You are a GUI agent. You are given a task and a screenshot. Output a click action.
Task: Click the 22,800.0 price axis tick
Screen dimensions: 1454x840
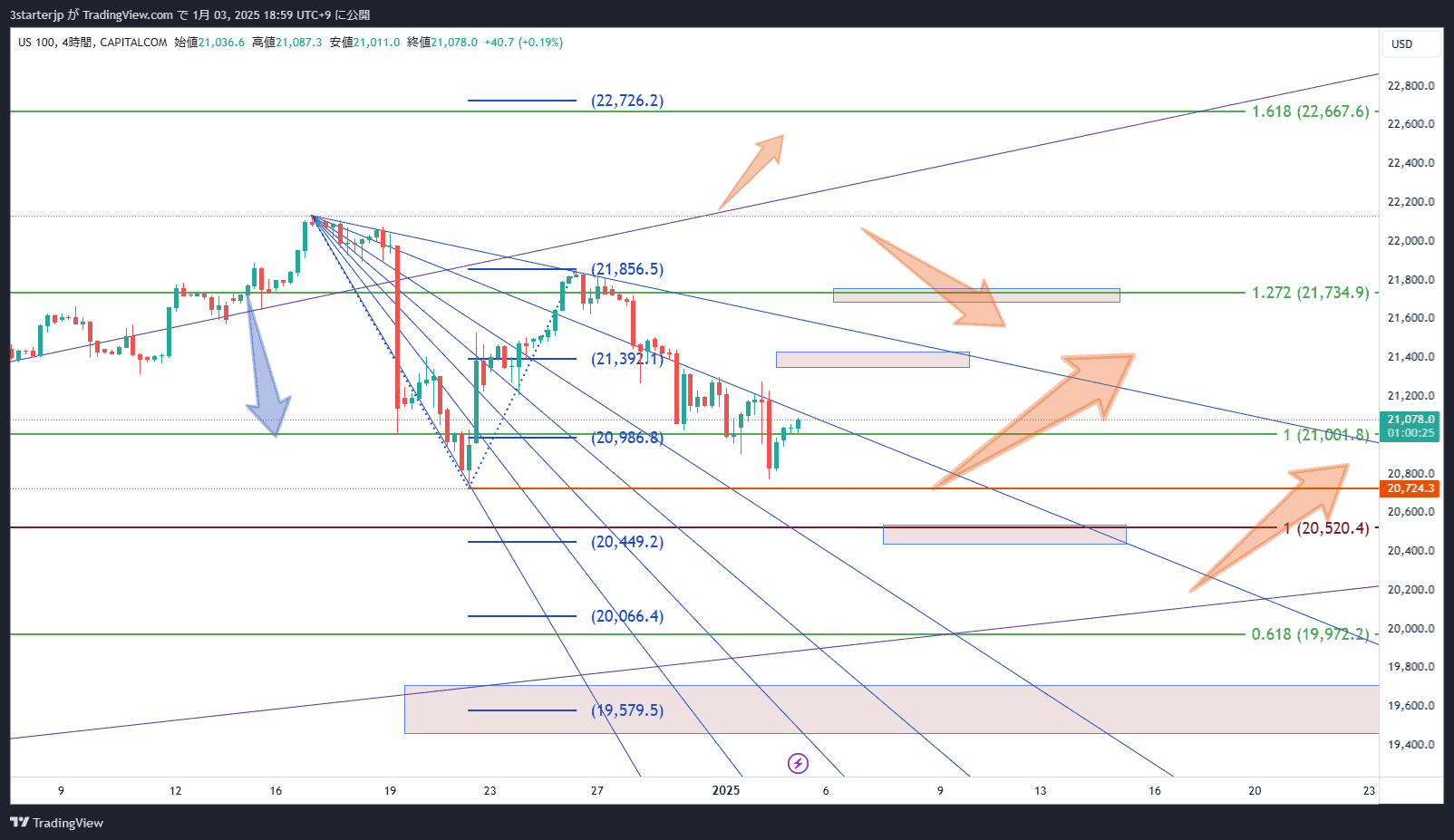tap(1410, 86)
